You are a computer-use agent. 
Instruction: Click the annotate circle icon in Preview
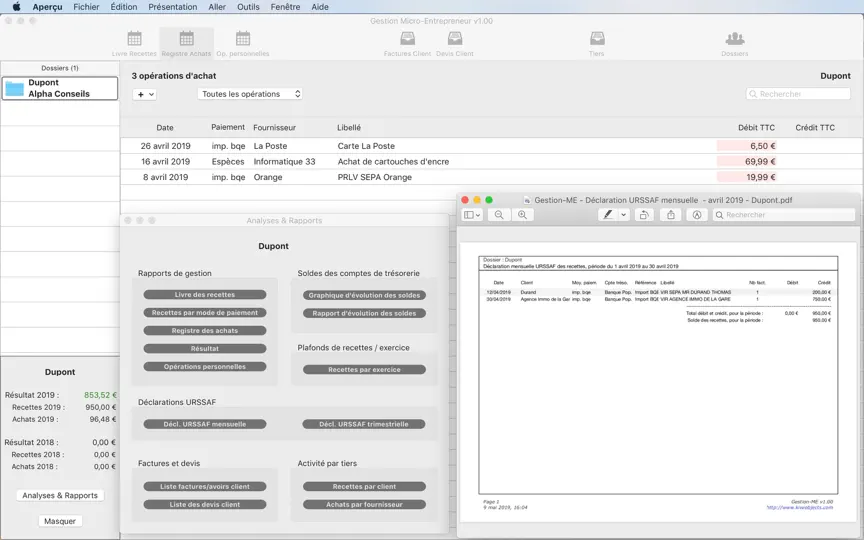click(697, 215)
